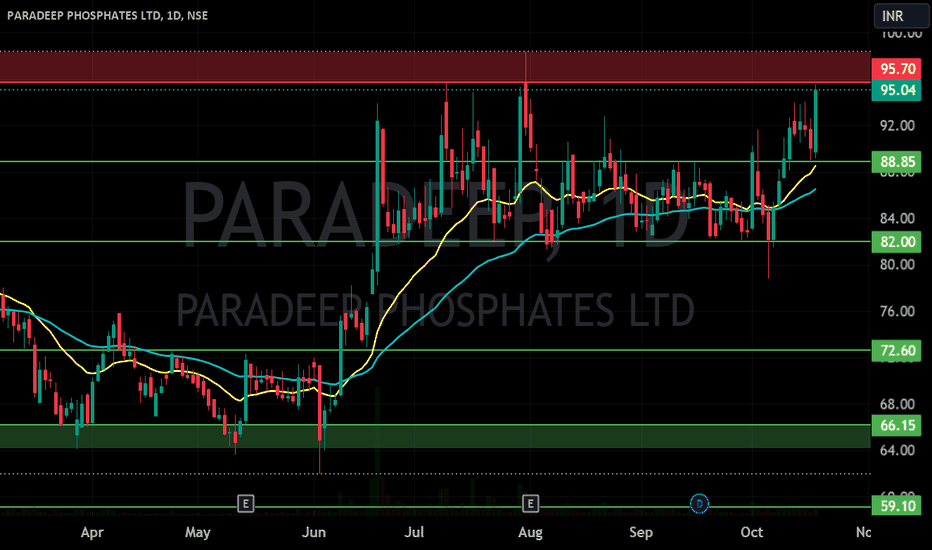932x550 pixels.
Task: Click the 84.00 tick on price axis
Action: tap(897, 219)
